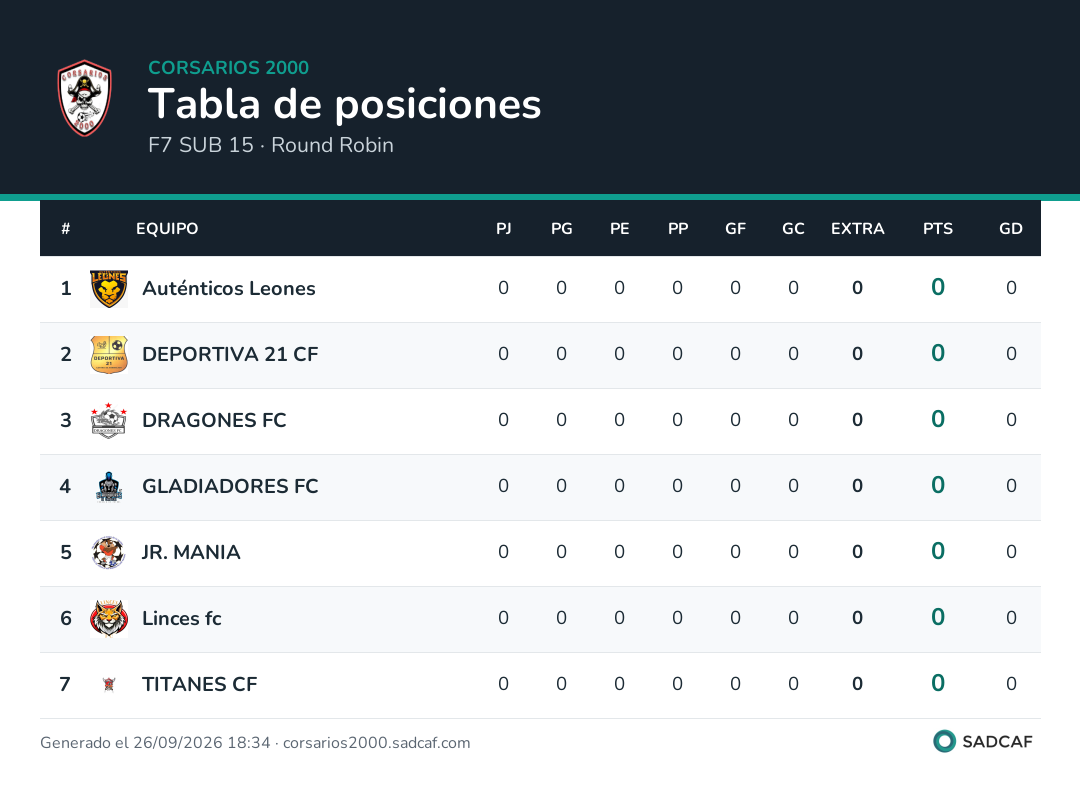Select the Auténticos Leones lion crest
The height and width of the screenshot is (794, 1080).
tap(109, 289)
